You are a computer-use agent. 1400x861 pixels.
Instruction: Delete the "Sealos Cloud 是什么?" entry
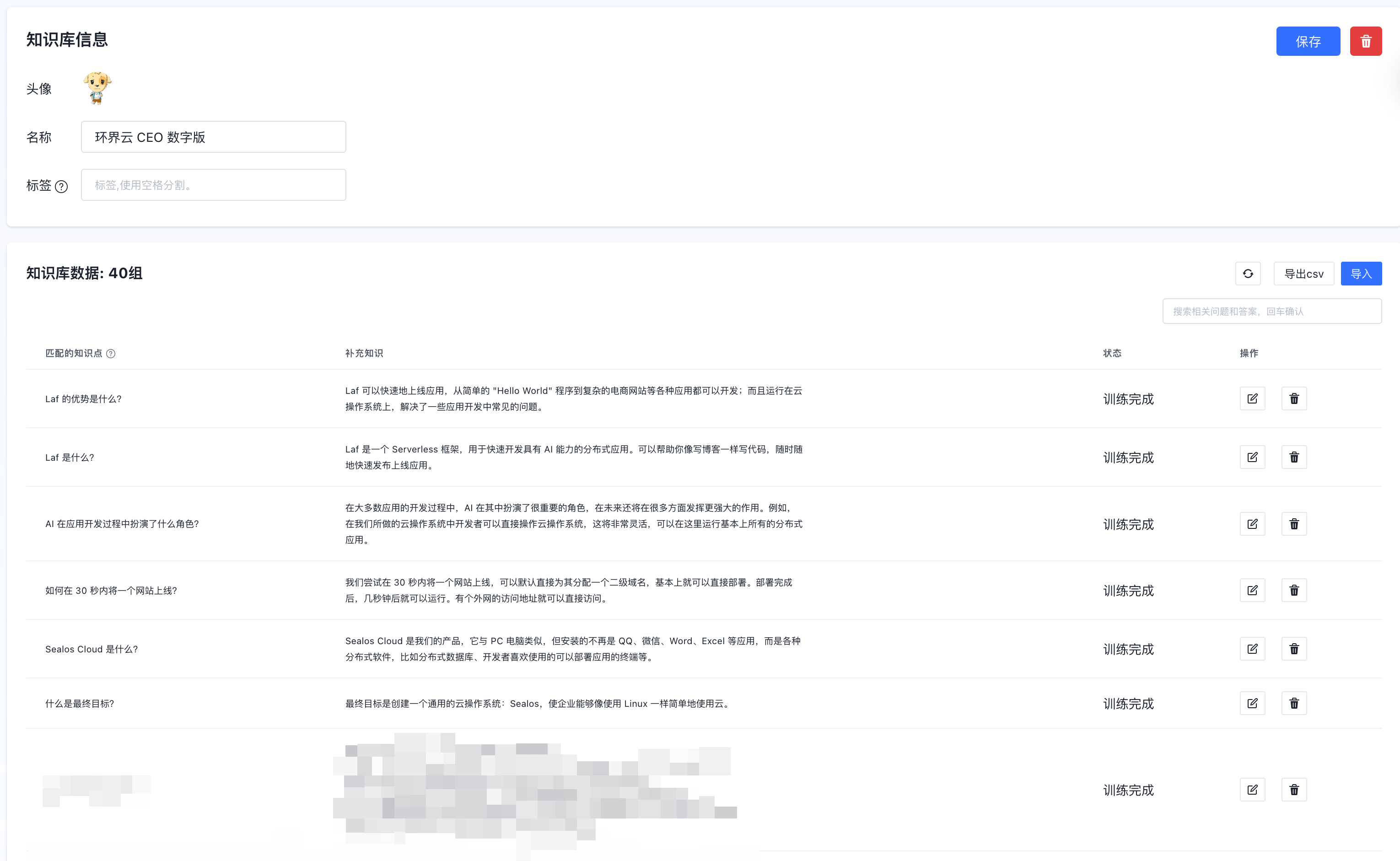point(1293,649)
